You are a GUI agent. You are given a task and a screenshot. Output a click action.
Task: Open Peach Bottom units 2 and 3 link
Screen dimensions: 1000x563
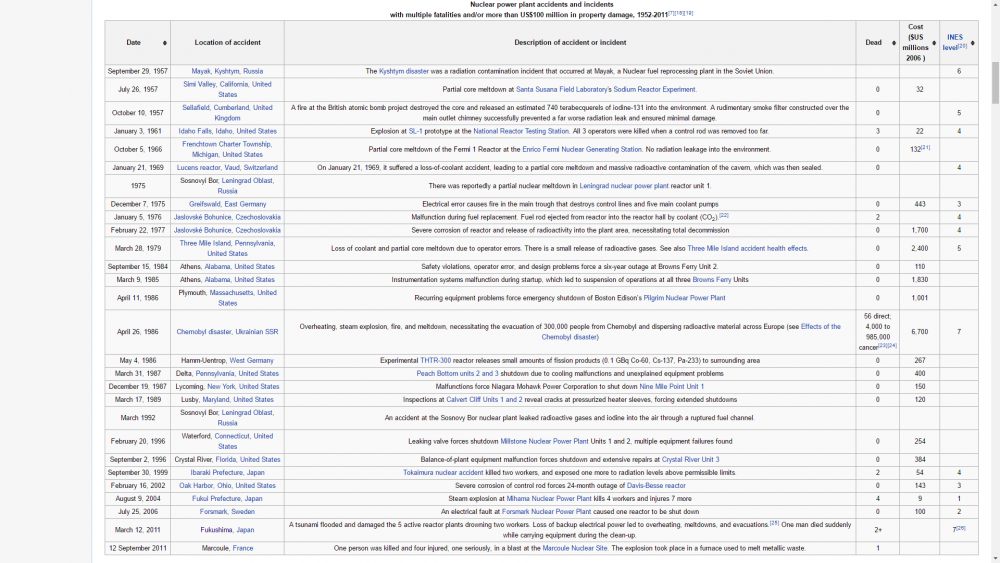tap(457, 374)
